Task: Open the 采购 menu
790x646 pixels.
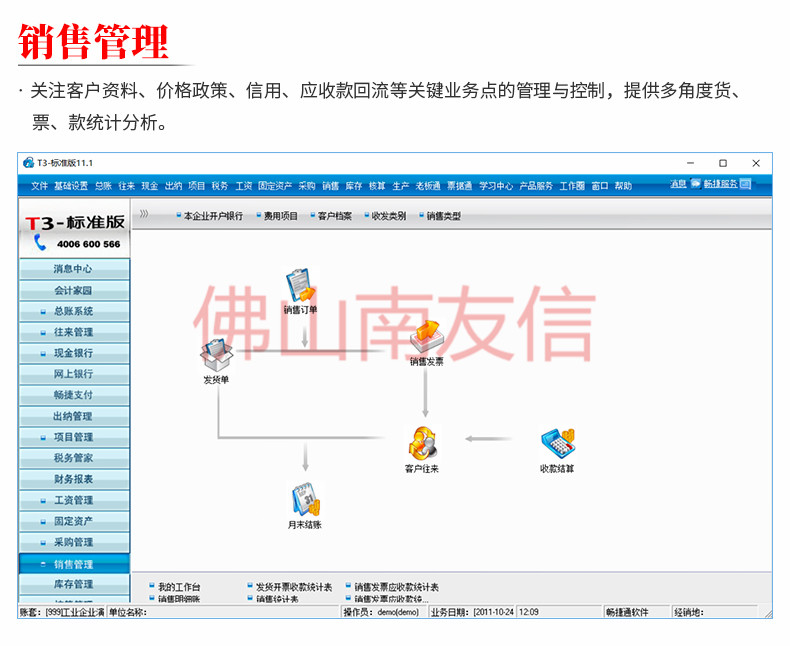Action: click(x=307, y=186)
